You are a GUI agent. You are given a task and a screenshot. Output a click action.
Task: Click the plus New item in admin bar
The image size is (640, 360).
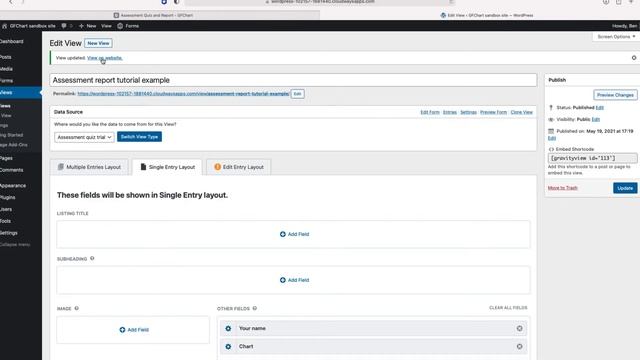pyautogui.click(x=87, y=26)
